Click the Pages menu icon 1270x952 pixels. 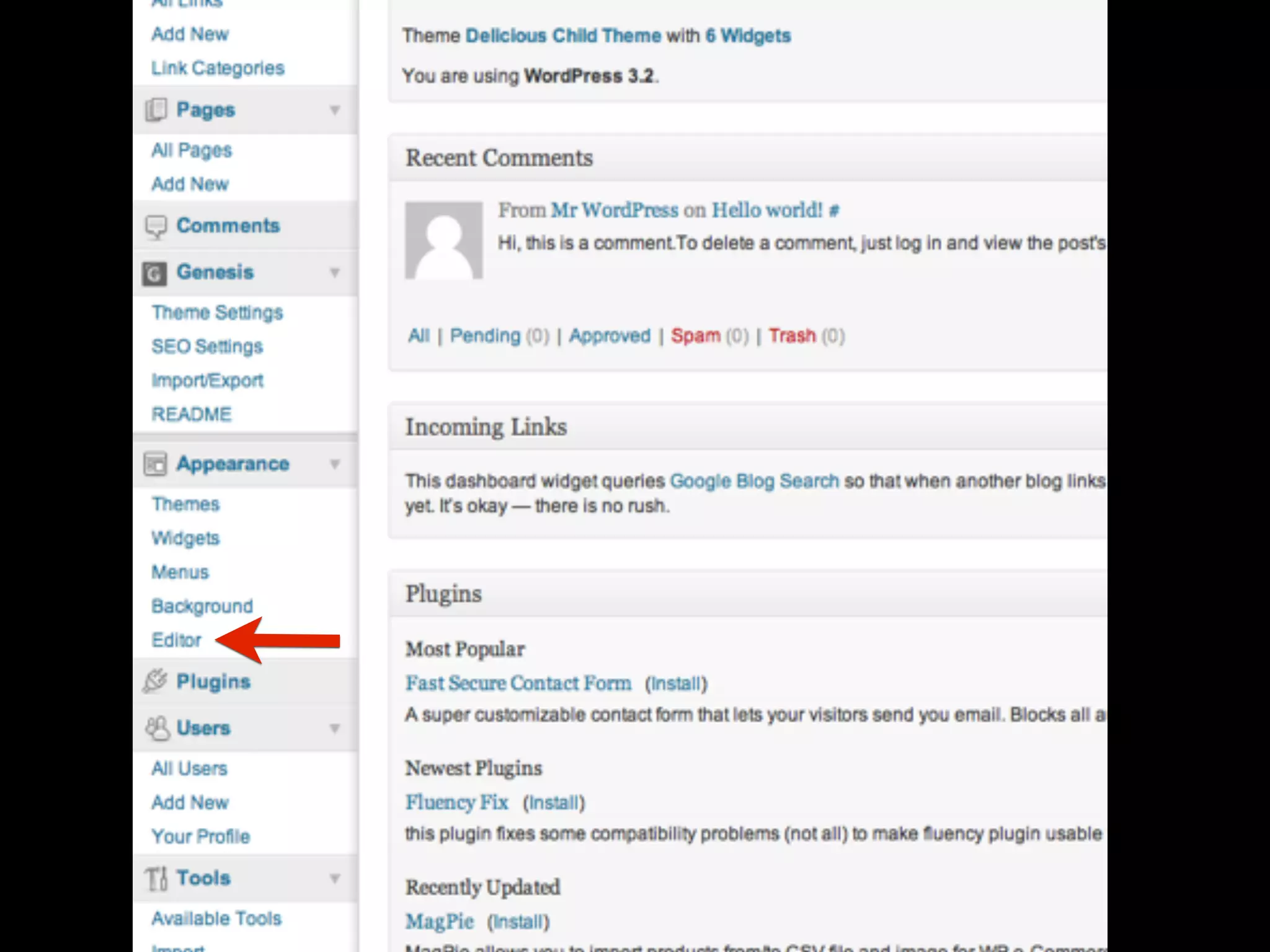(x=156, y=110)
